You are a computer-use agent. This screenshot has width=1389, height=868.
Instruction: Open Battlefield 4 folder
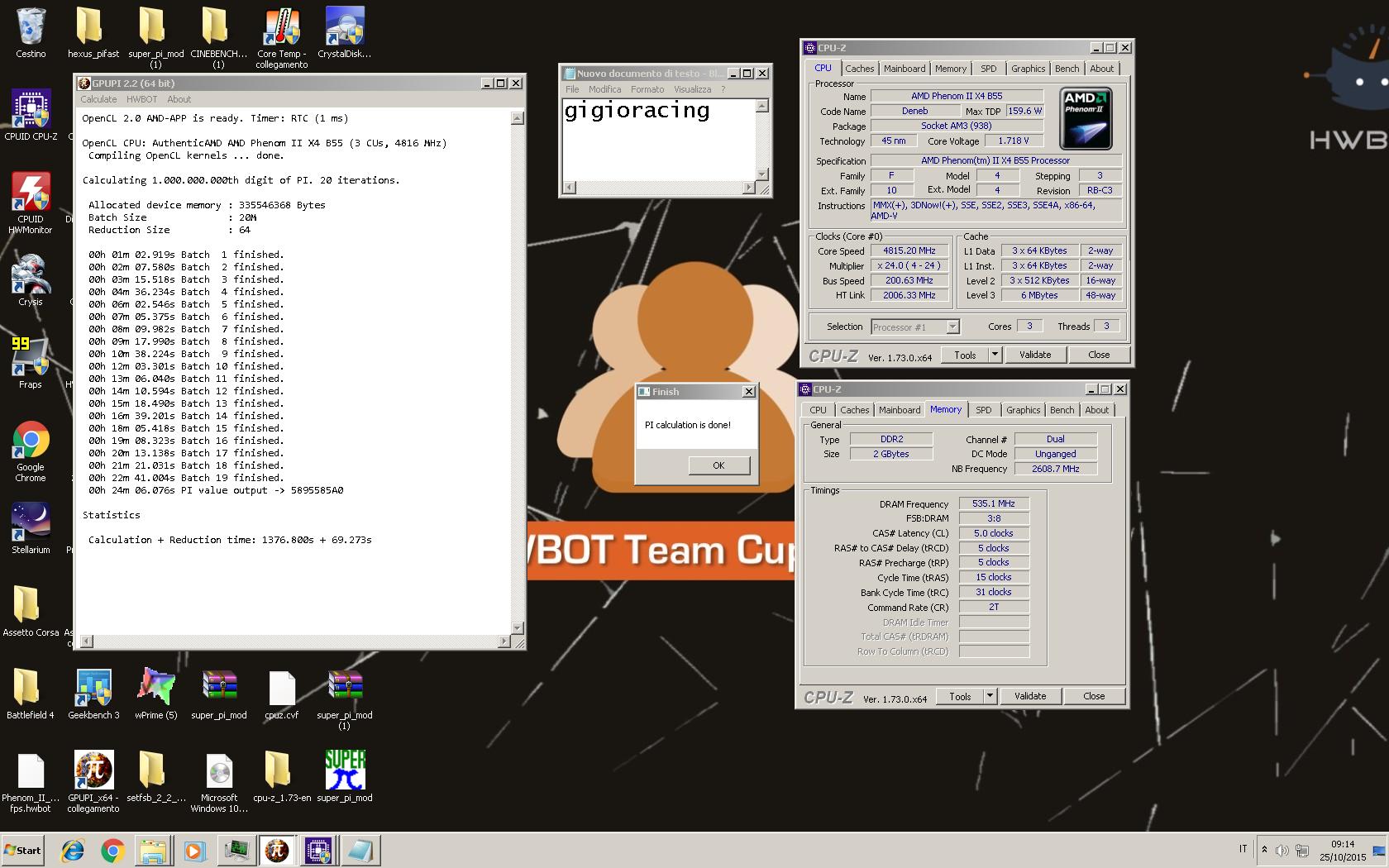[x=31, y=694]
